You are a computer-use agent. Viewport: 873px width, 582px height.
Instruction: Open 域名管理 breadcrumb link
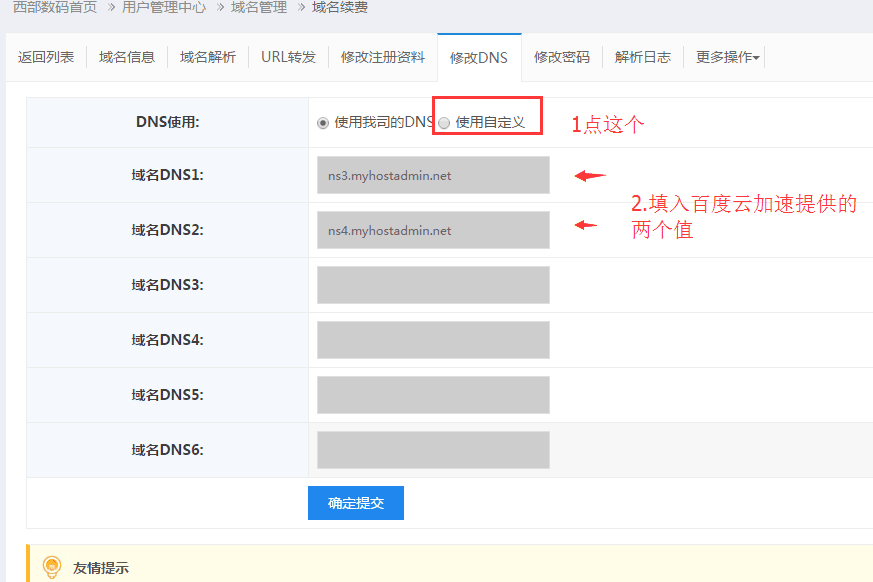coord(259,7)
